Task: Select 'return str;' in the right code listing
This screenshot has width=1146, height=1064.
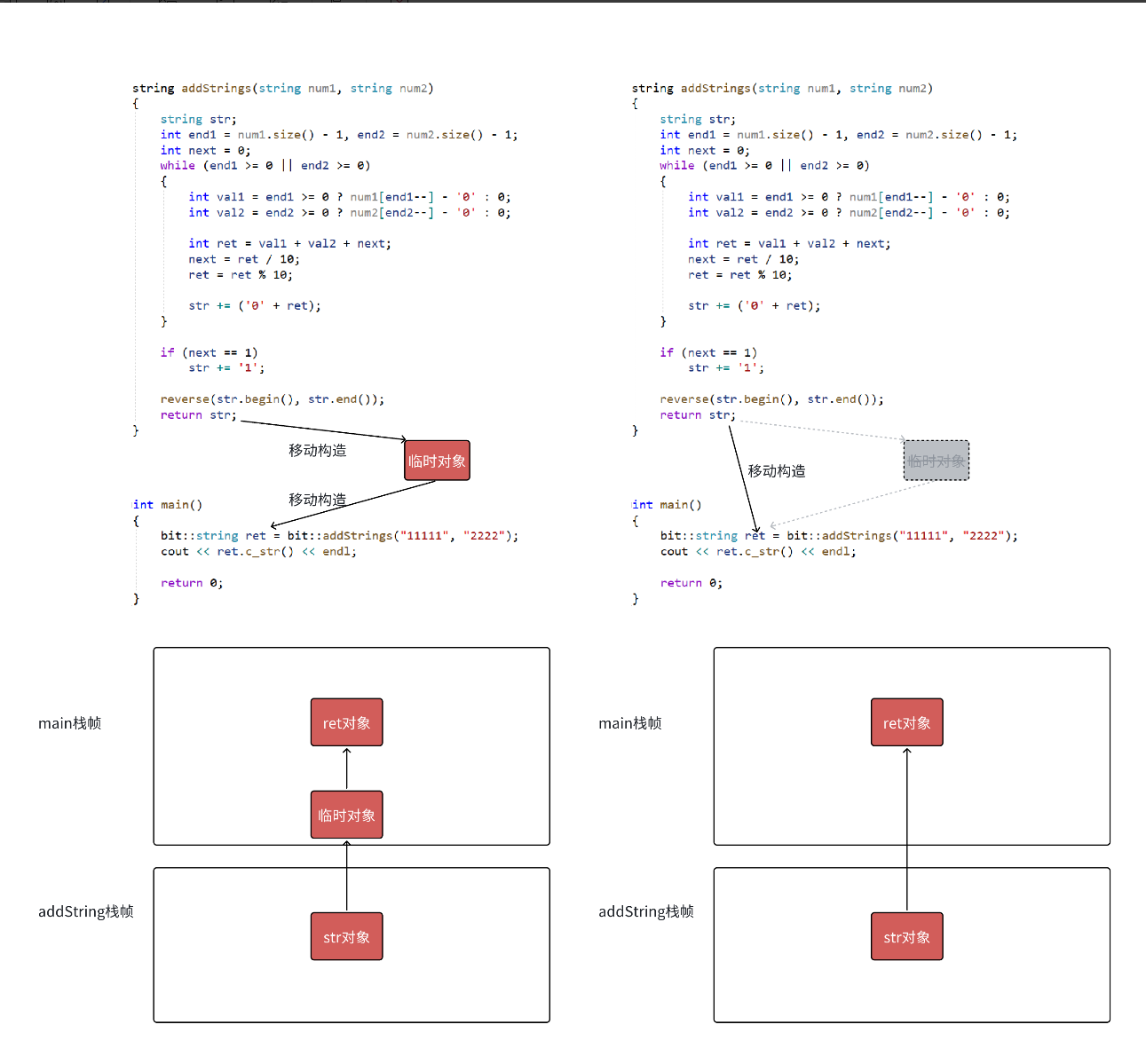Action: tap(698, 414)
